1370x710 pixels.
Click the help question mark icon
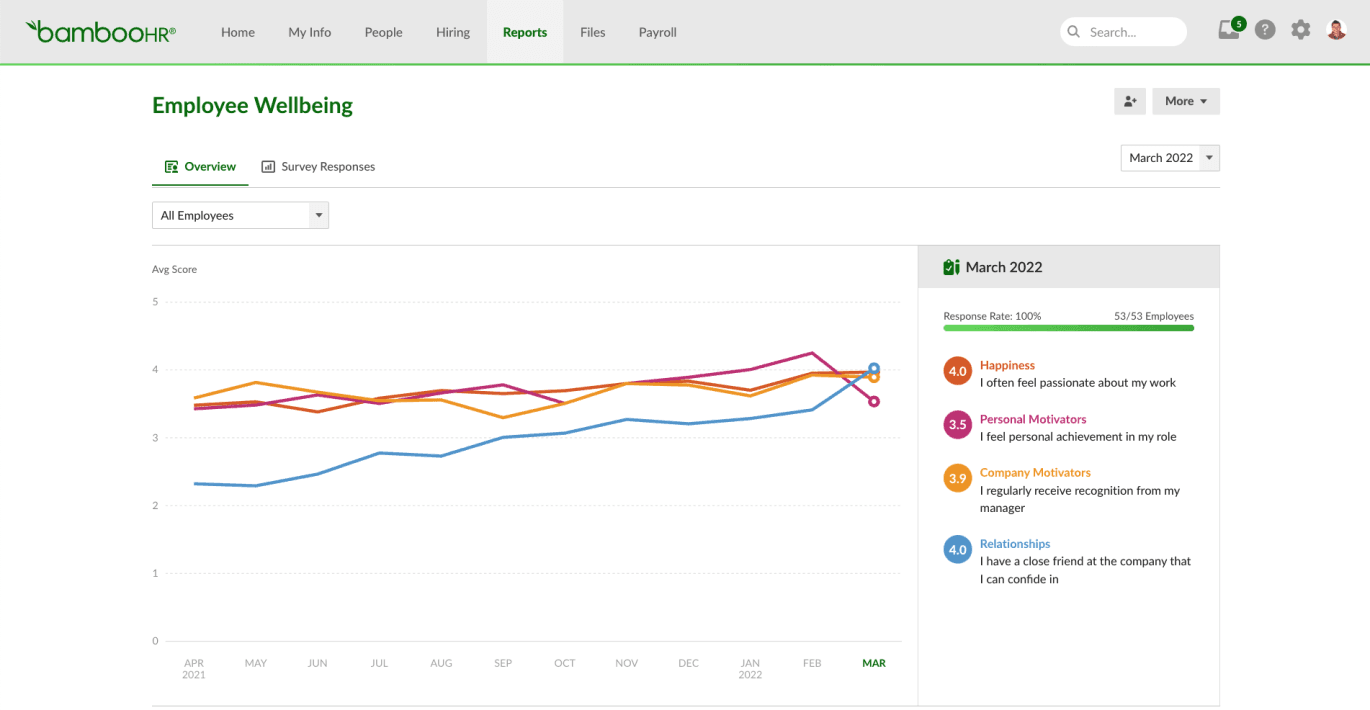(1265, 30)
